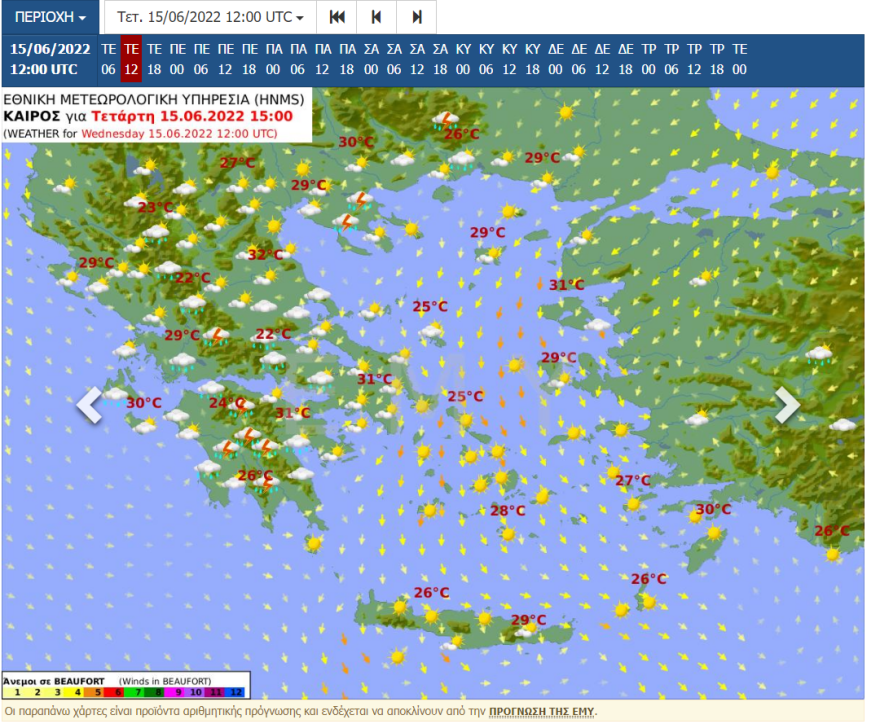Click the 15/06/2022 12:00 UTC header label
Viewport: 880px width, 724px height.
click(50, 59)
